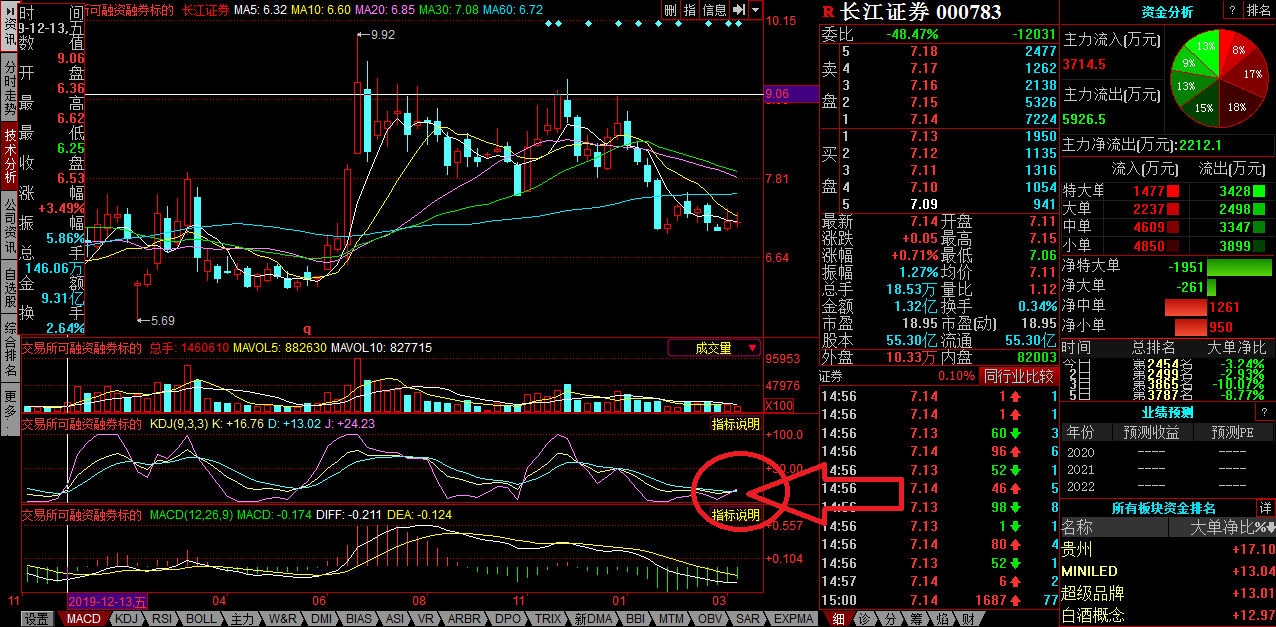Click the 白酒概念 sector row

pos(1168,615)
